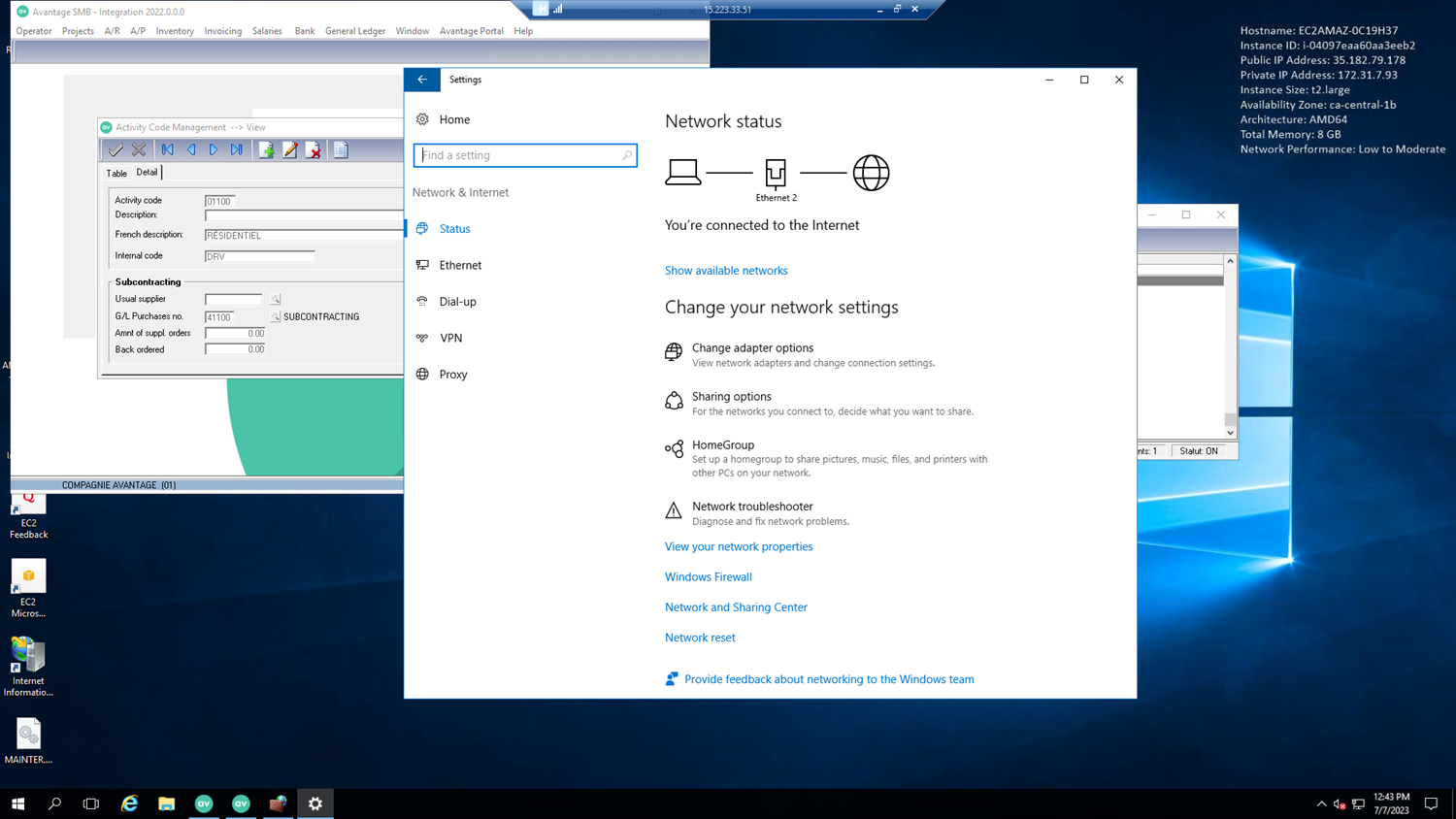Add a new activity code record
This screenshot has height=819, width=1456.
[x=266, y=150]
